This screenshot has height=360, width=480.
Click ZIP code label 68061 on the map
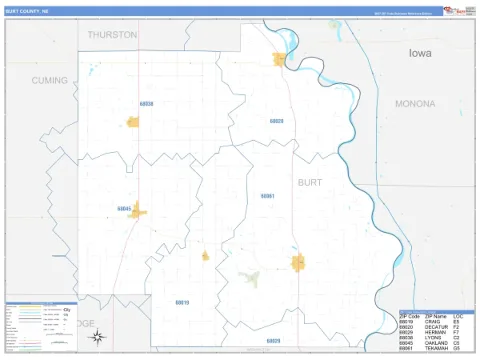pos(268,196)
